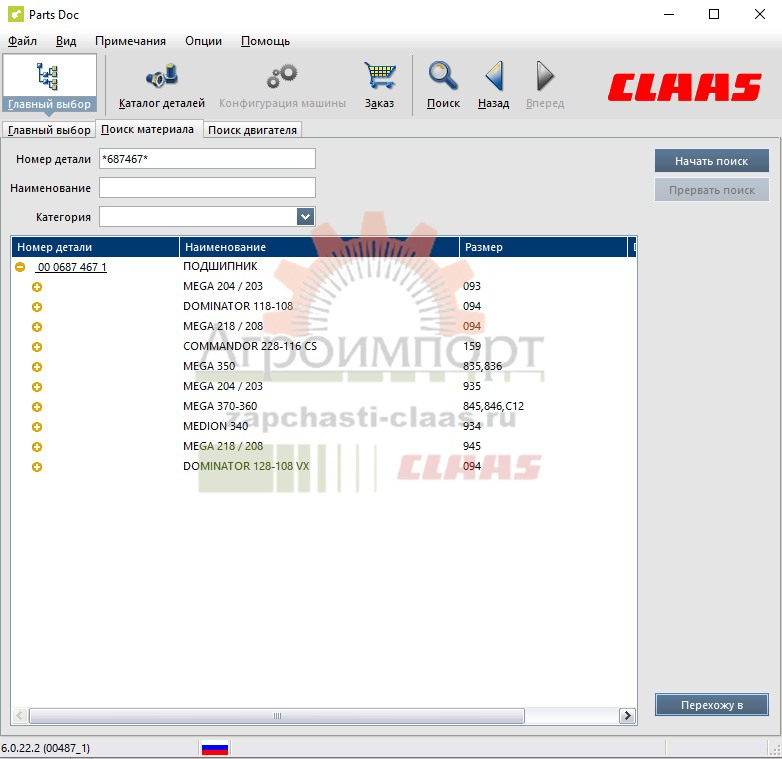782x759 pixels.
Task: Expand the MEGA 350 row
Action: 37,367
